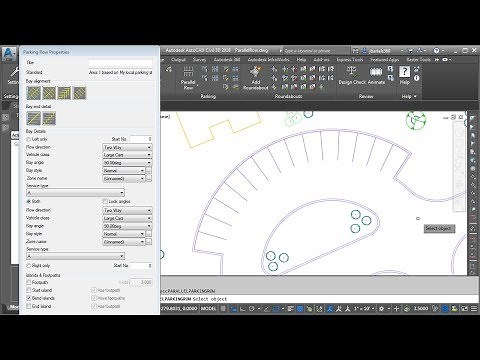Start the Animate tool
Viewport: 480px width, 360px height.
click(376, 76)
